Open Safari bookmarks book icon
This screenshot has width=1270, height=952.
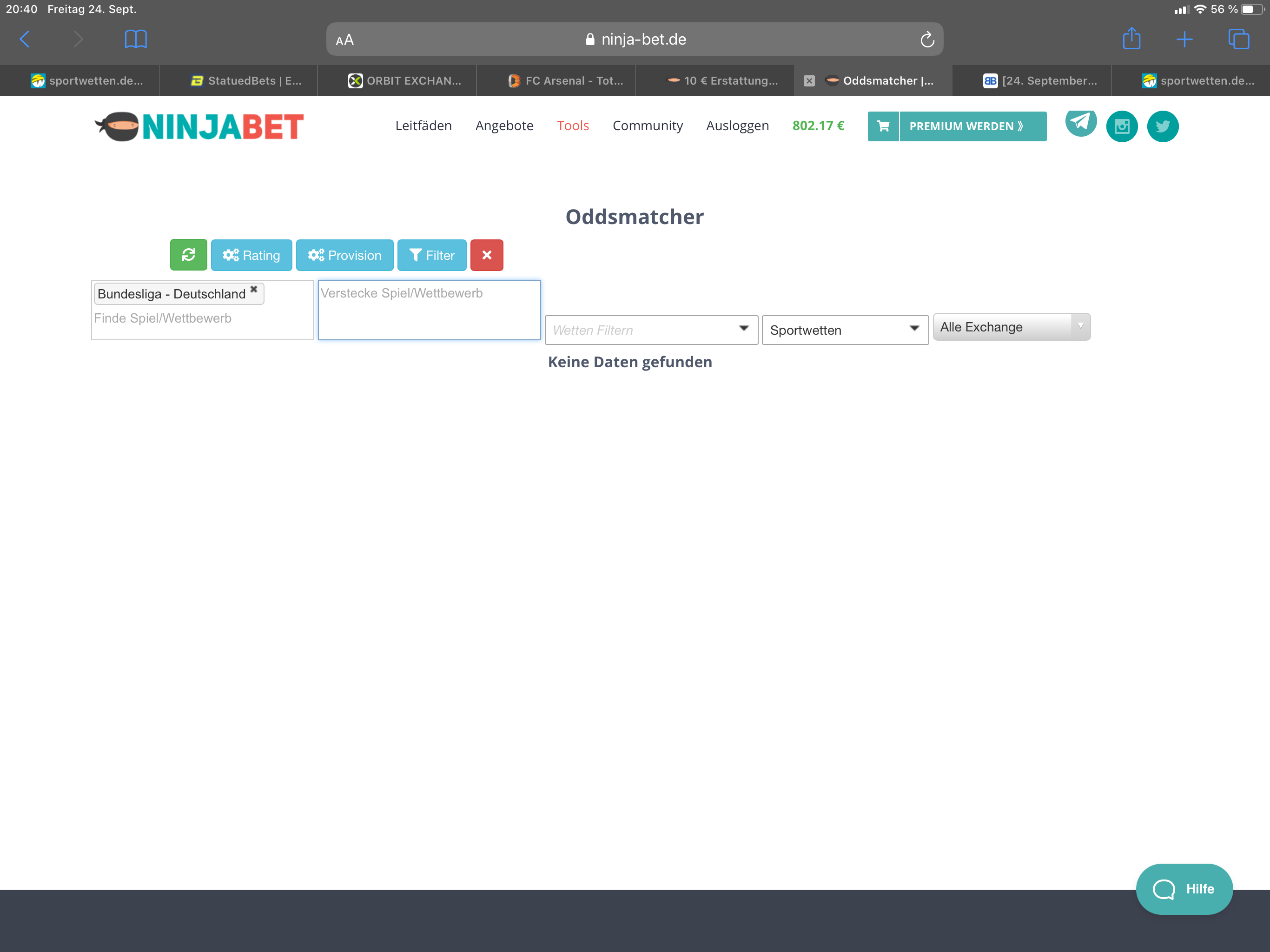point(135,39)
